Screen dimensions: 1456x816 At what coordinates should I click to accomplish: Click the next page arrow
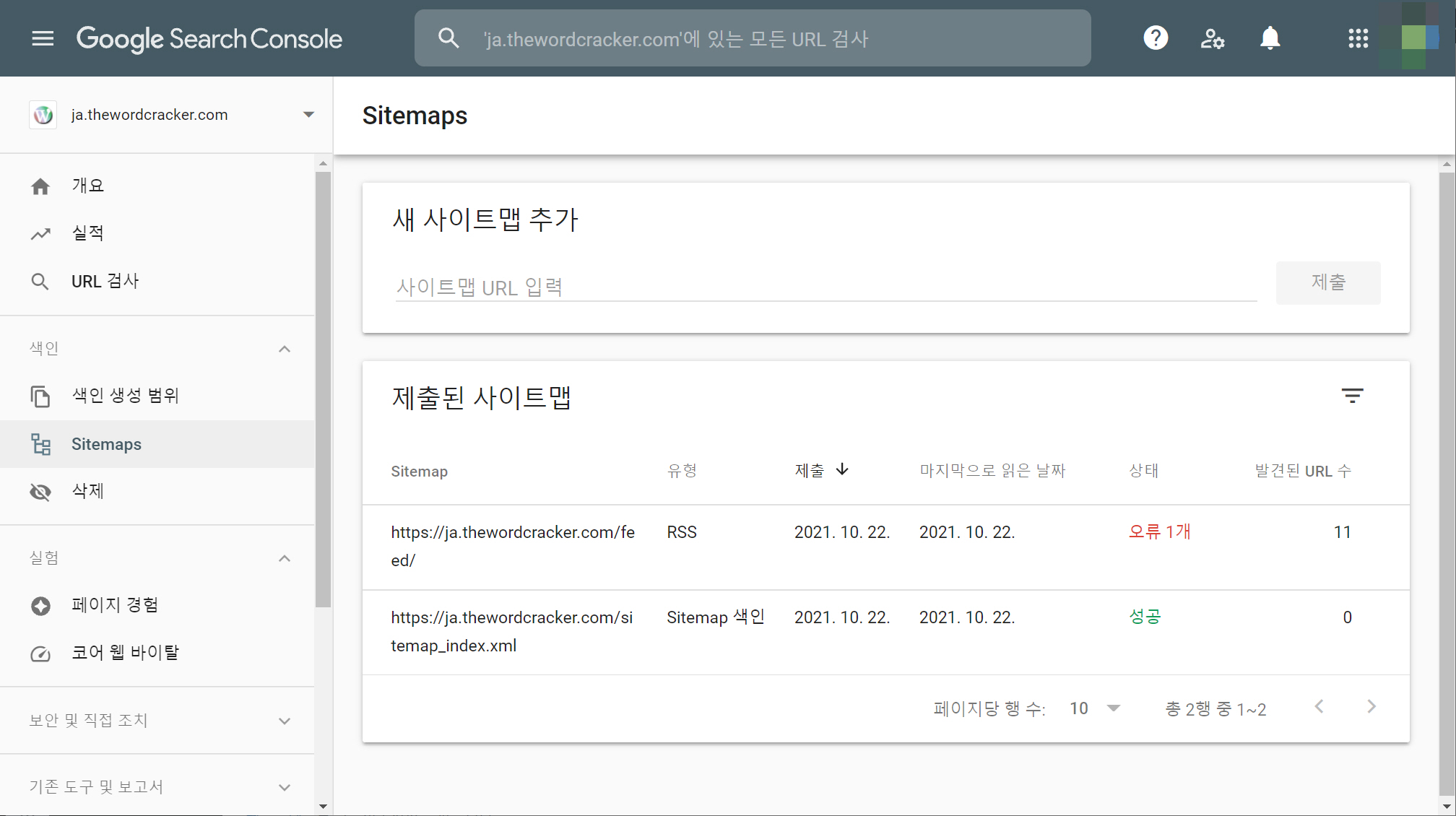1371,707
